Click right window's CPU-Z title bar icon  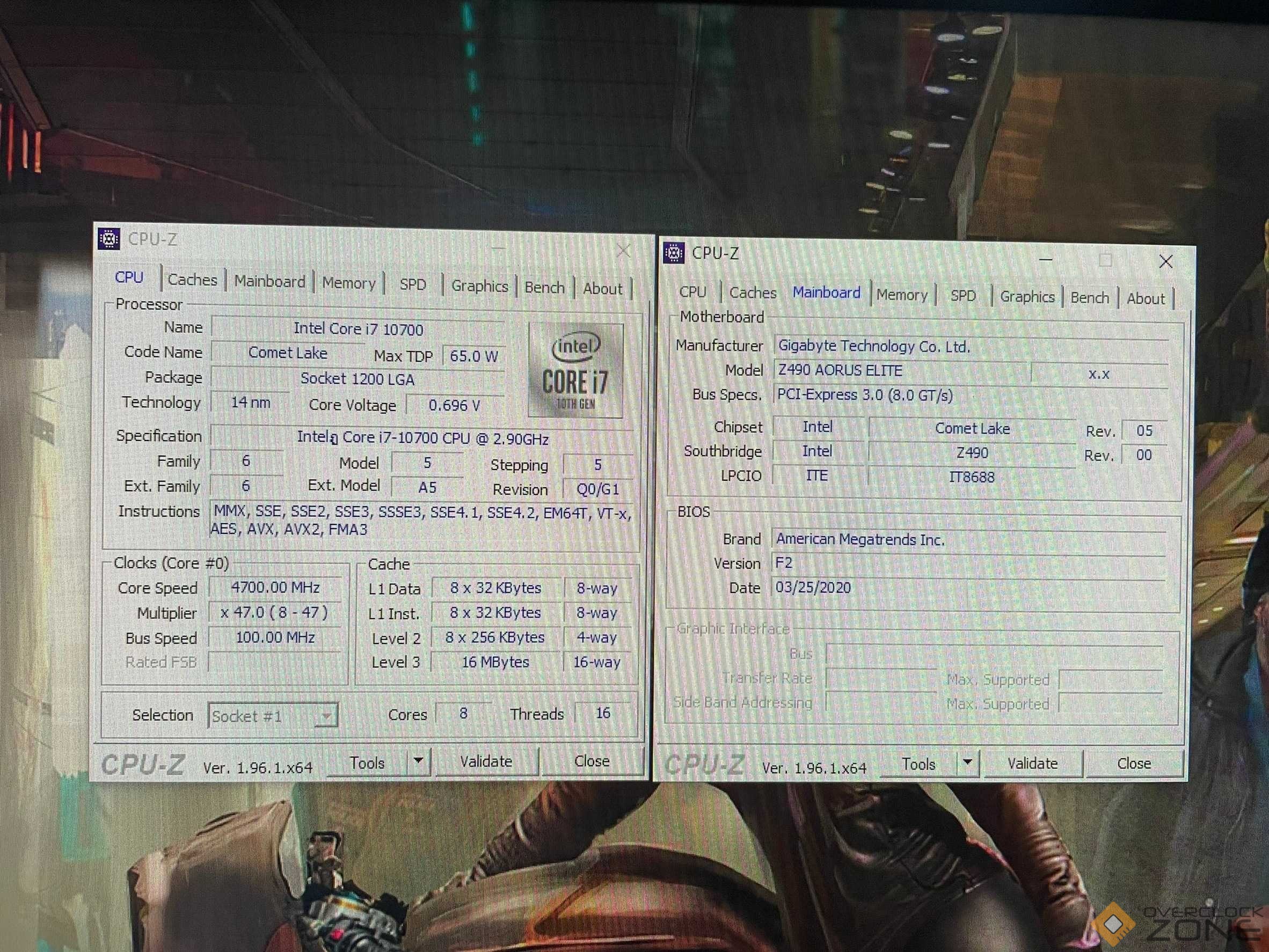pyautogui.click(x=674, y=252)
